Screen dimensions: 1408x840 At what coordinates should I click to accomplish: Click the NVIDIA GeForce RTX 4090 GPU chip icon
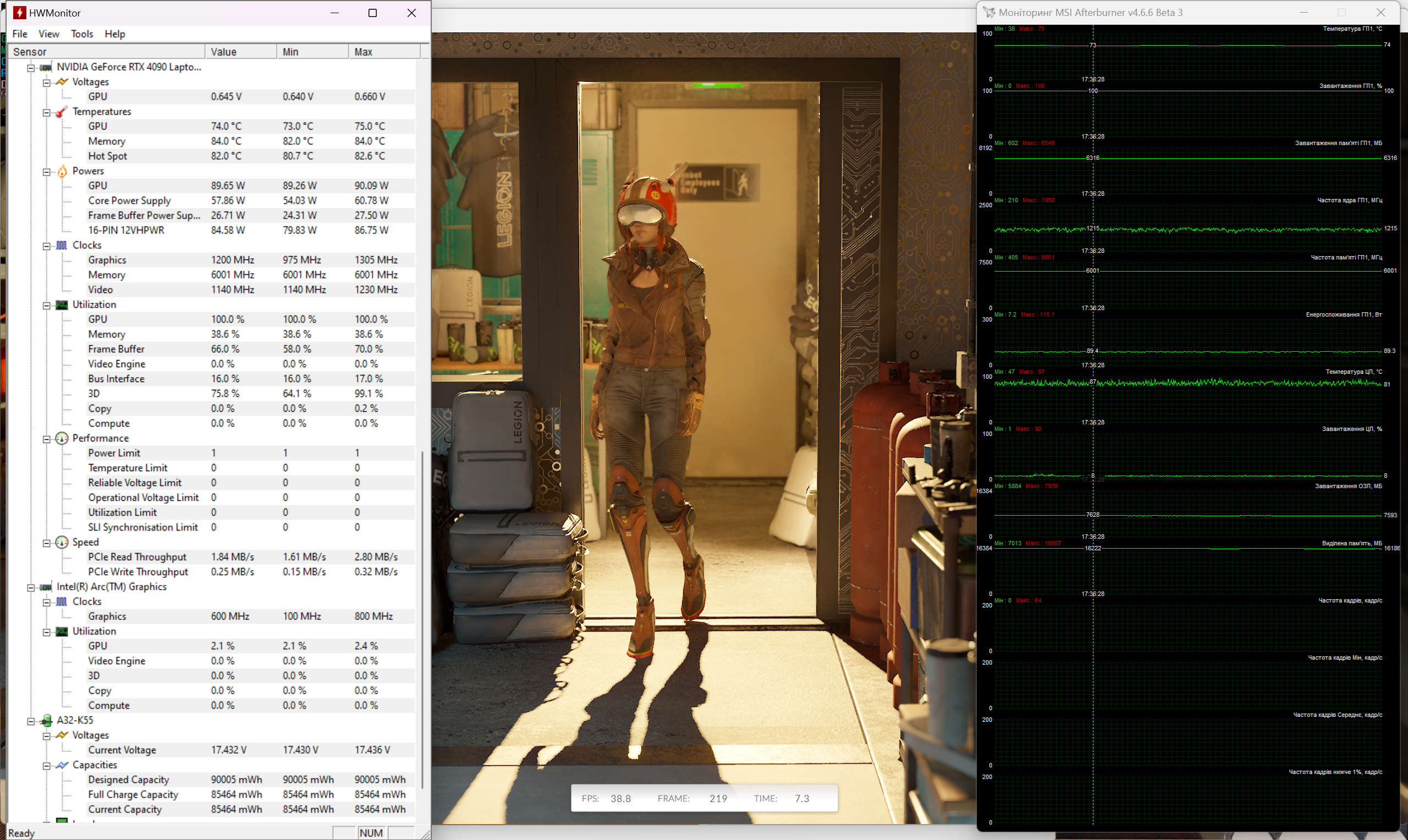pos(46,68)
